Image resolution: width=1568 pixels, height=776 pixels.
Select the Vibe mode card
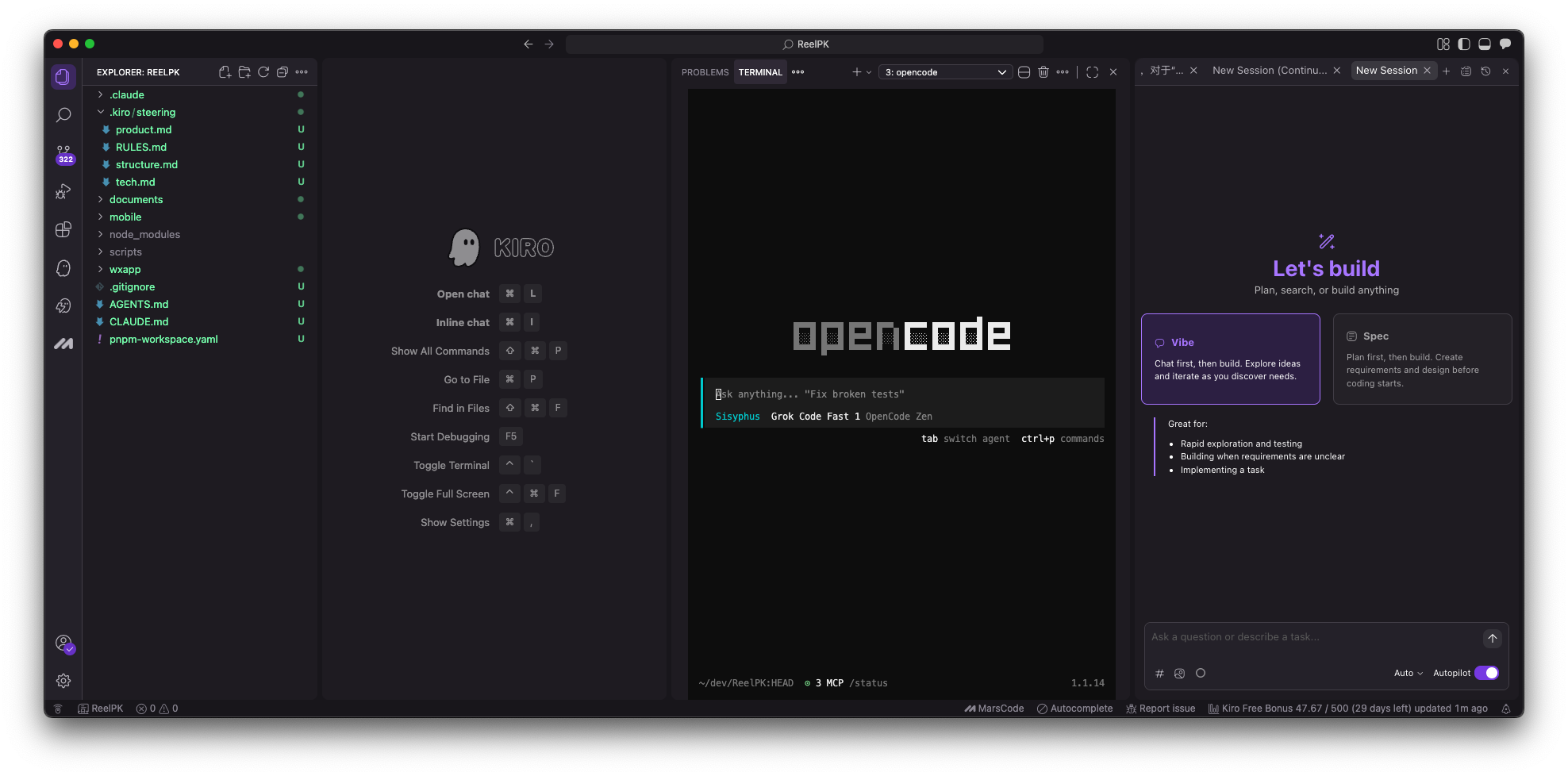(1230, 359)
